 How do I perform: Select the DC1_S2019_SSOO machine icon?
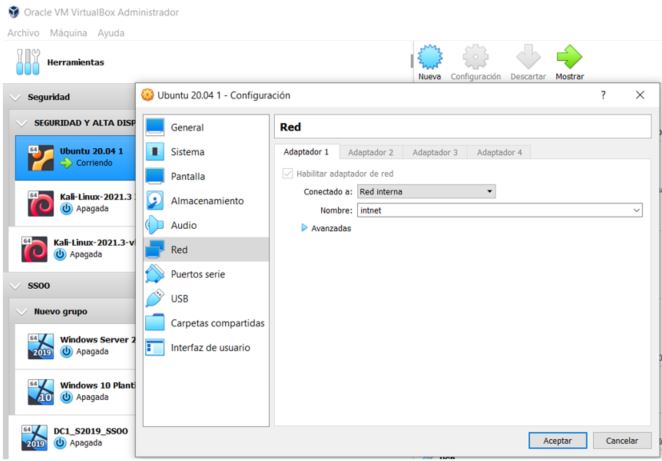click(34, 437)
